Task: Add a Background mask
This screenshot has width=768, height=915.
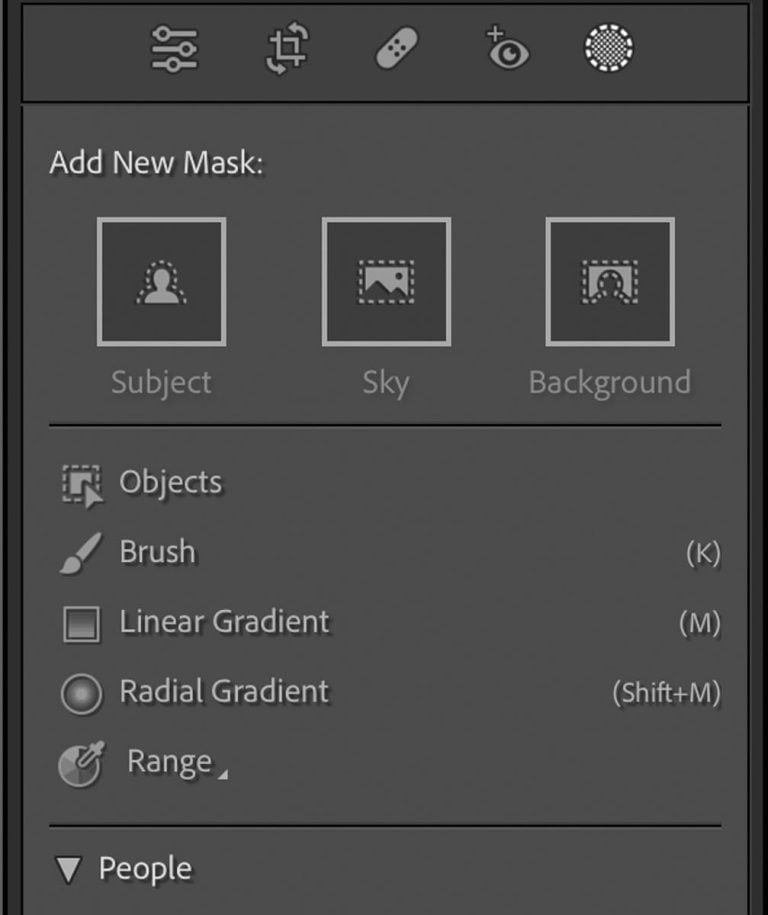Action: [611, 281]
